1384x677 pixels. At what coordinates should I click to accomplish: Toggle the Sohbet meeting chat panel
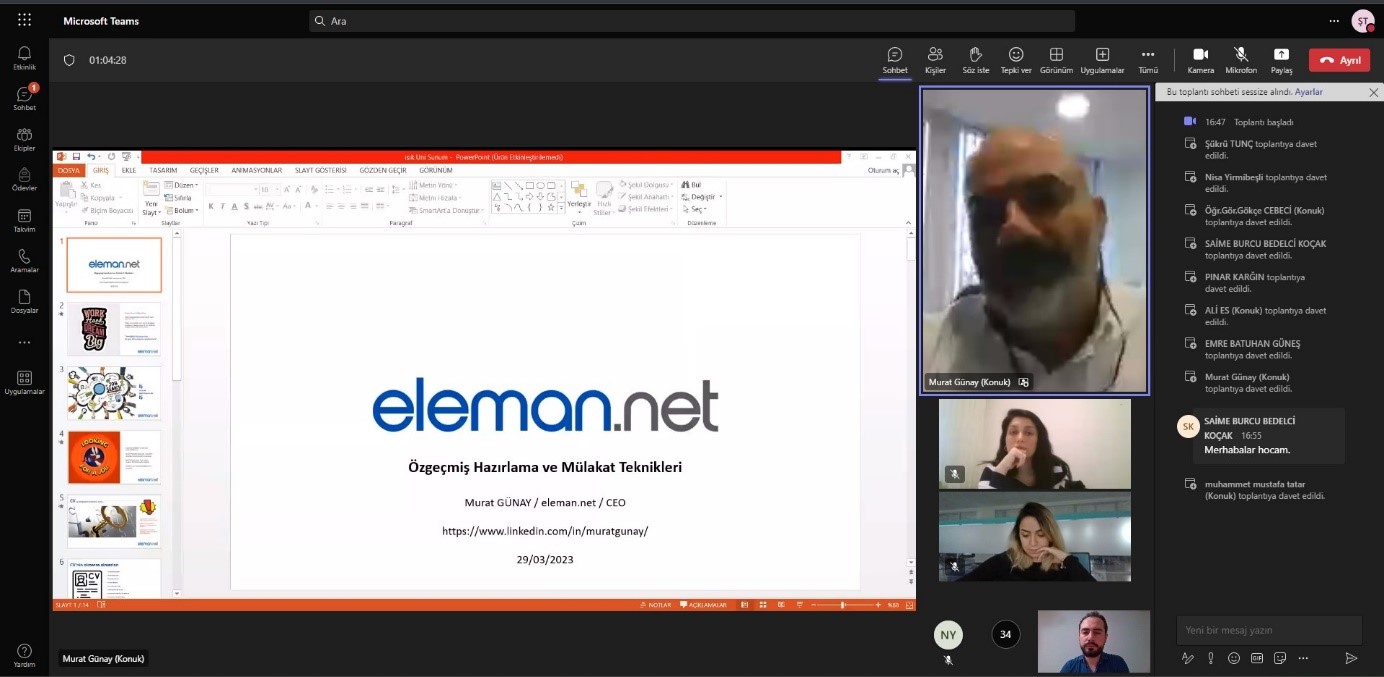click(895, 60)
